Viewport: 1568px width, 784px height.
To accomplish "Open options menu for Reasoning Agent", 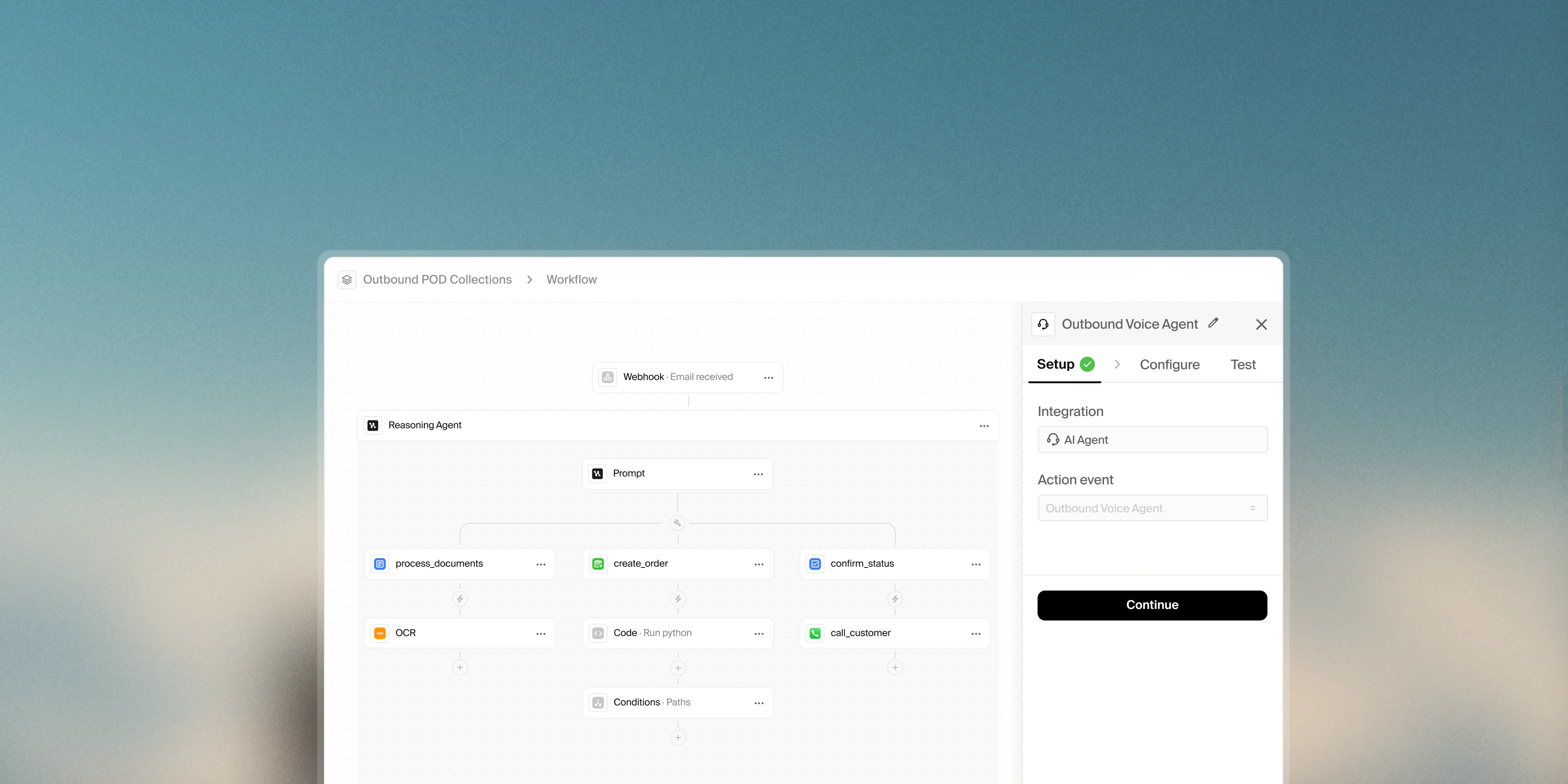I will pyautogui.click(x=983, y=425).
